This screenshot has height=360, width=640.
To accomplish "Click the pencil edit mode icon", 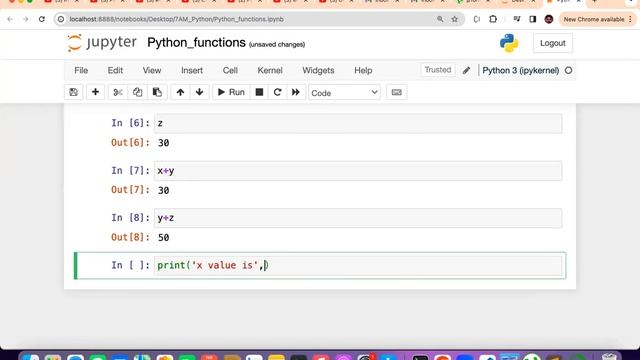I will pyautogui.click(x=467, y=71).
